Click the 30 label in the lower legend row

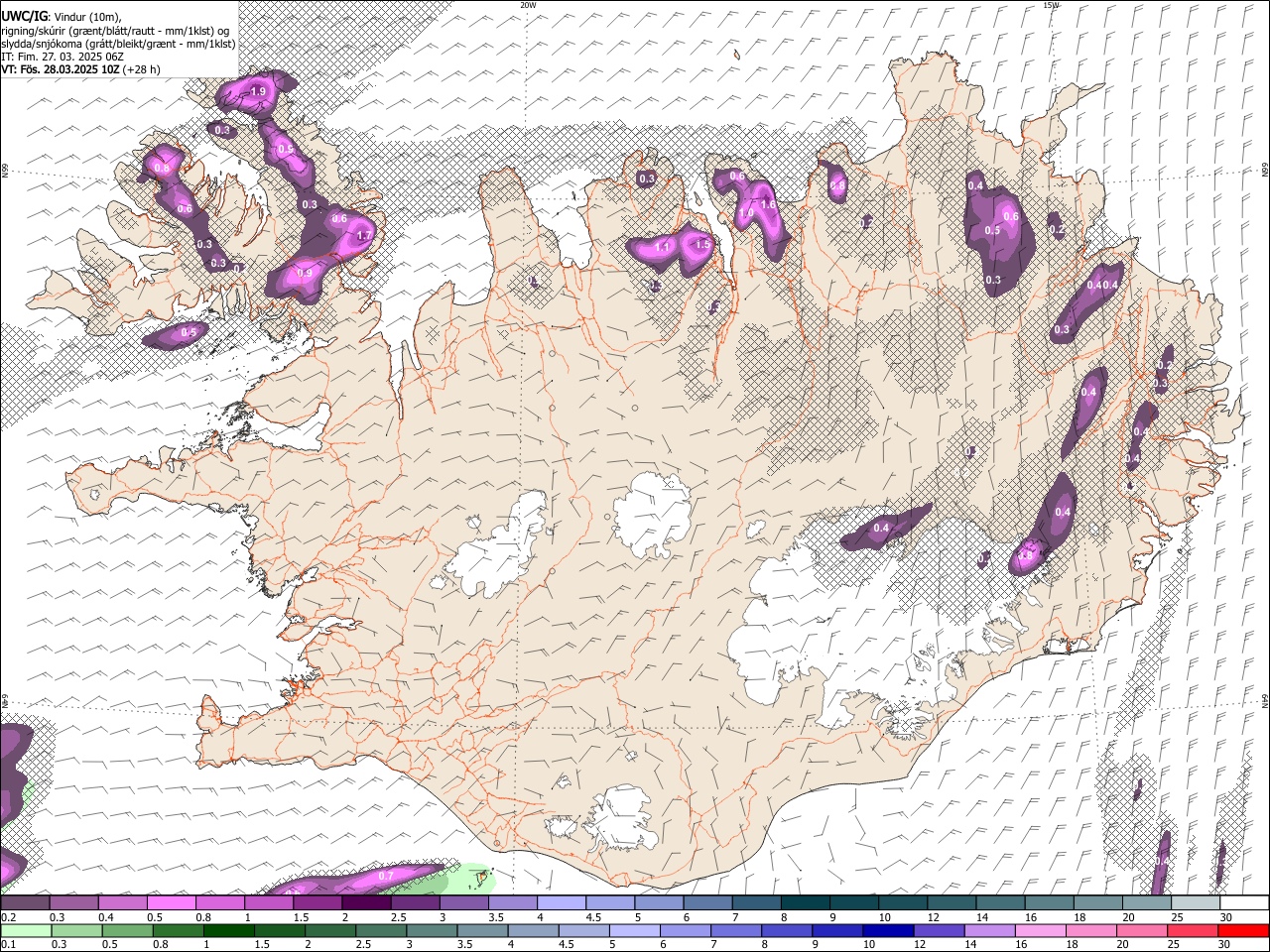[x=1226, y=945]
